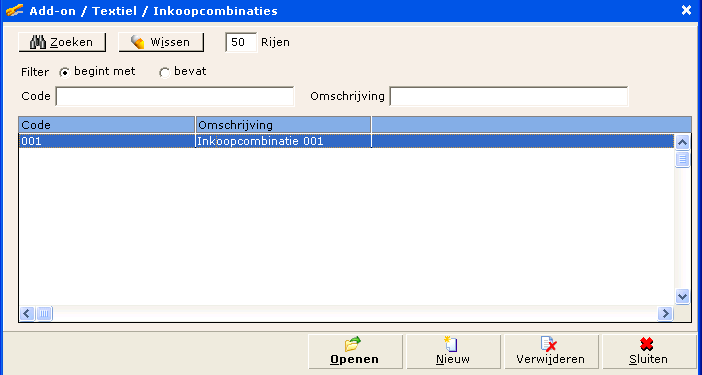The width and height of the screenshot is (702, 375).
Task: Click the application icon in title bar
Action: click(14, 10)
